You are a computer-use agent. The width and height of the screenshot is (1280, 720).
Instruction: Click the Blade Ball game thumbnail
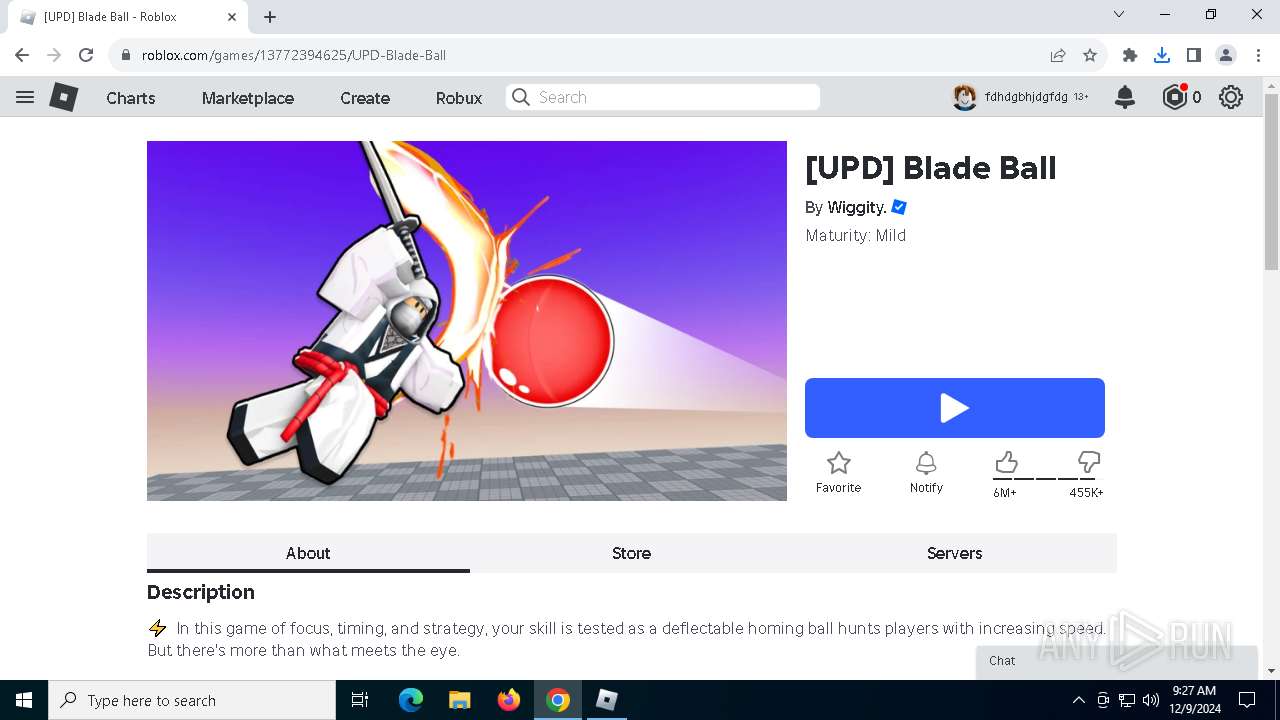pos(467,321)
